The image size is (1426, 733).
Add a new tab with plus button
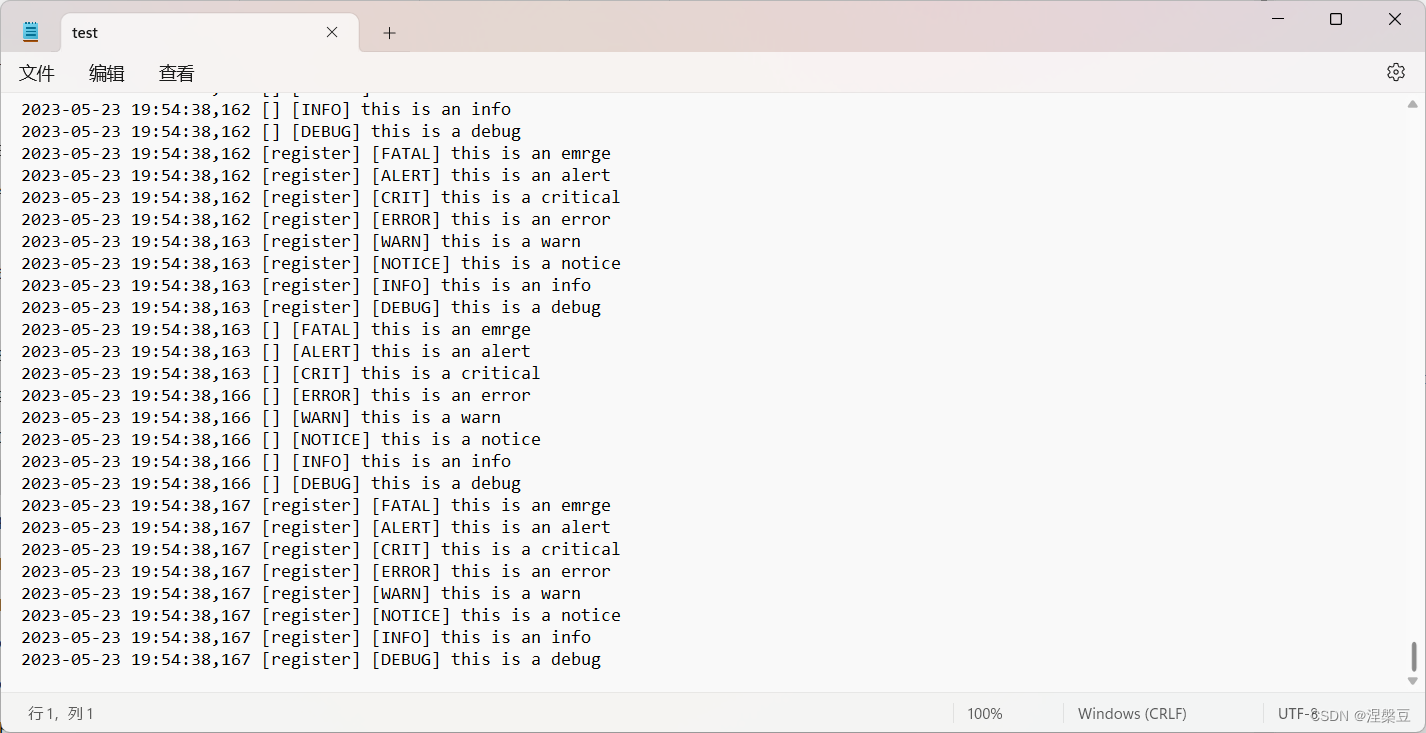click(389, 33)
